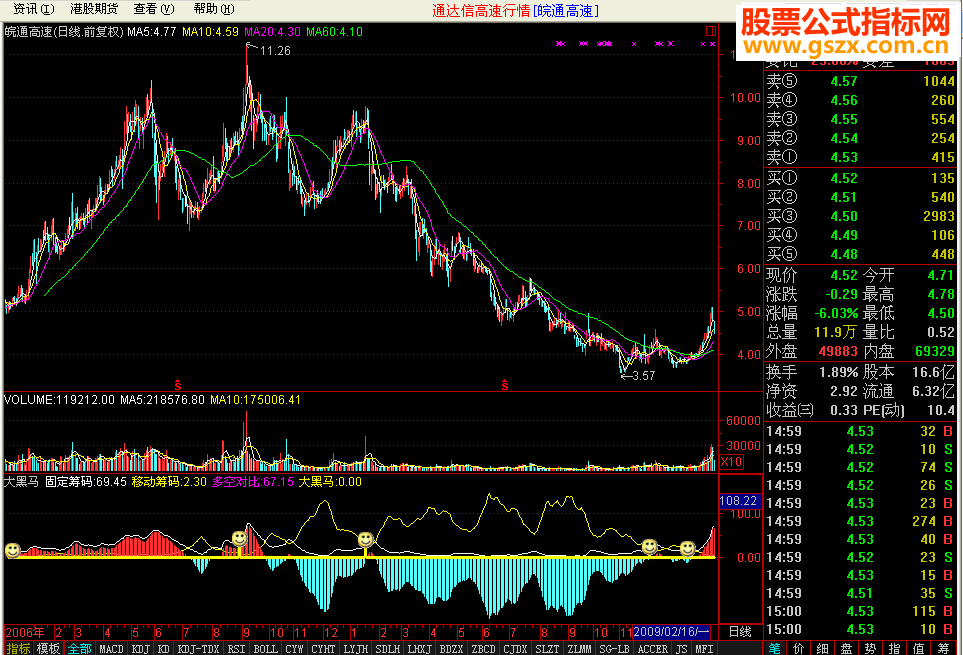The height and width of the screenshot is (655, 963).
Task: Switch to the 指标 tab
Action: click(x=18, y=648)
